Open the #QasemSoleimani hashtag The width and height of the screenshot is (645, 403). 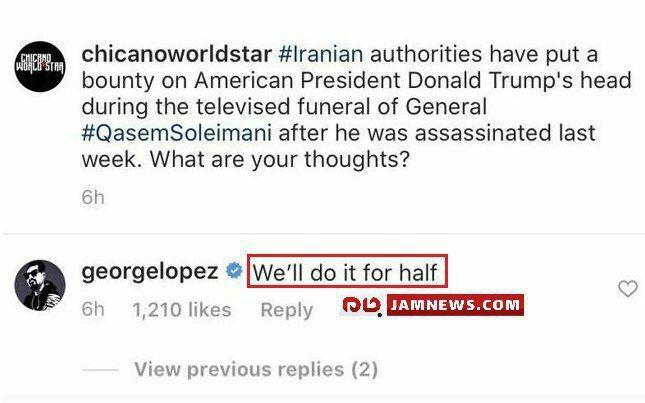(177, 133)
